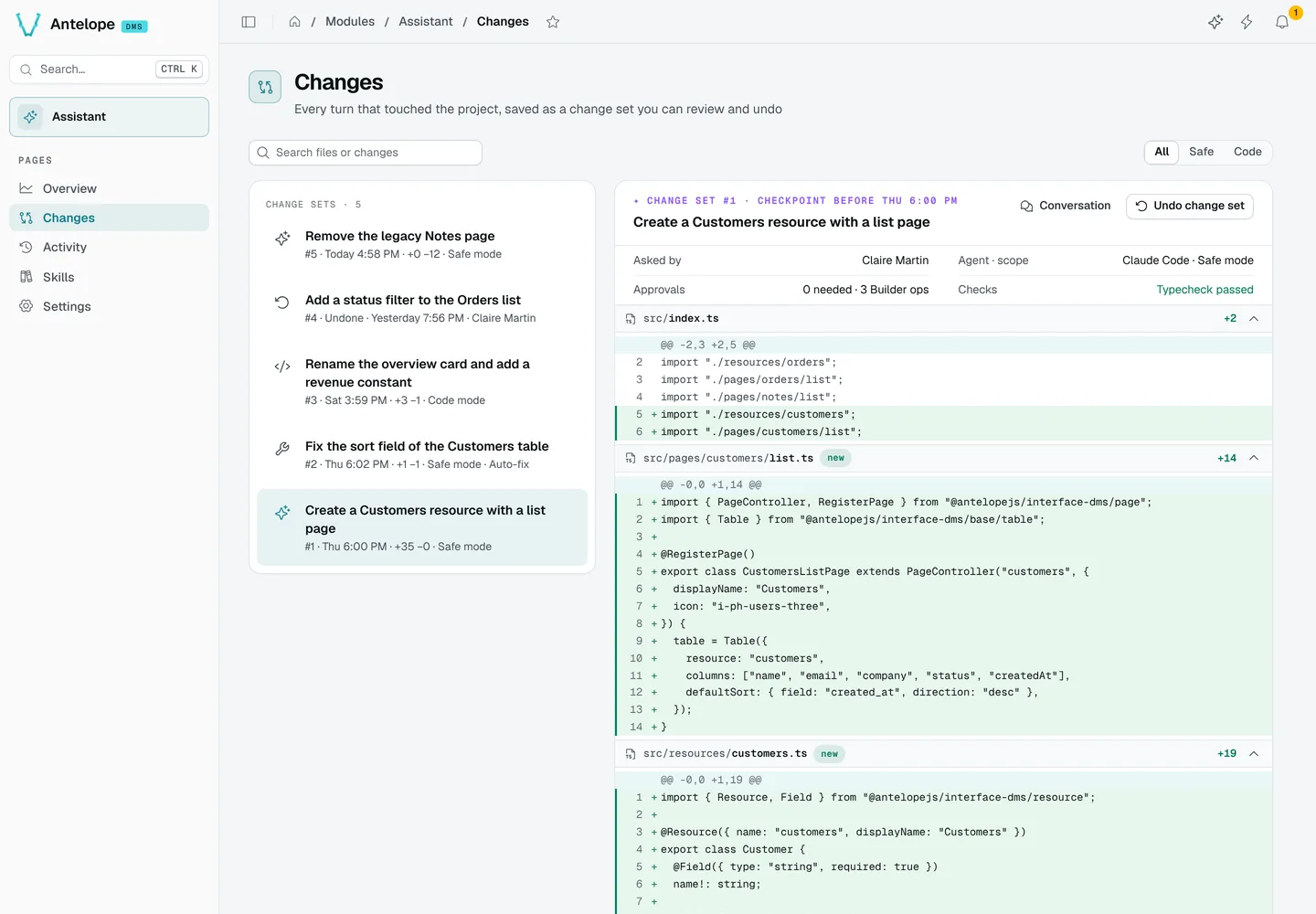Collapse the src/resources/customers.ts diff
The width and height of the screenshot is (1316, 914).
[x=1254, y=754]
